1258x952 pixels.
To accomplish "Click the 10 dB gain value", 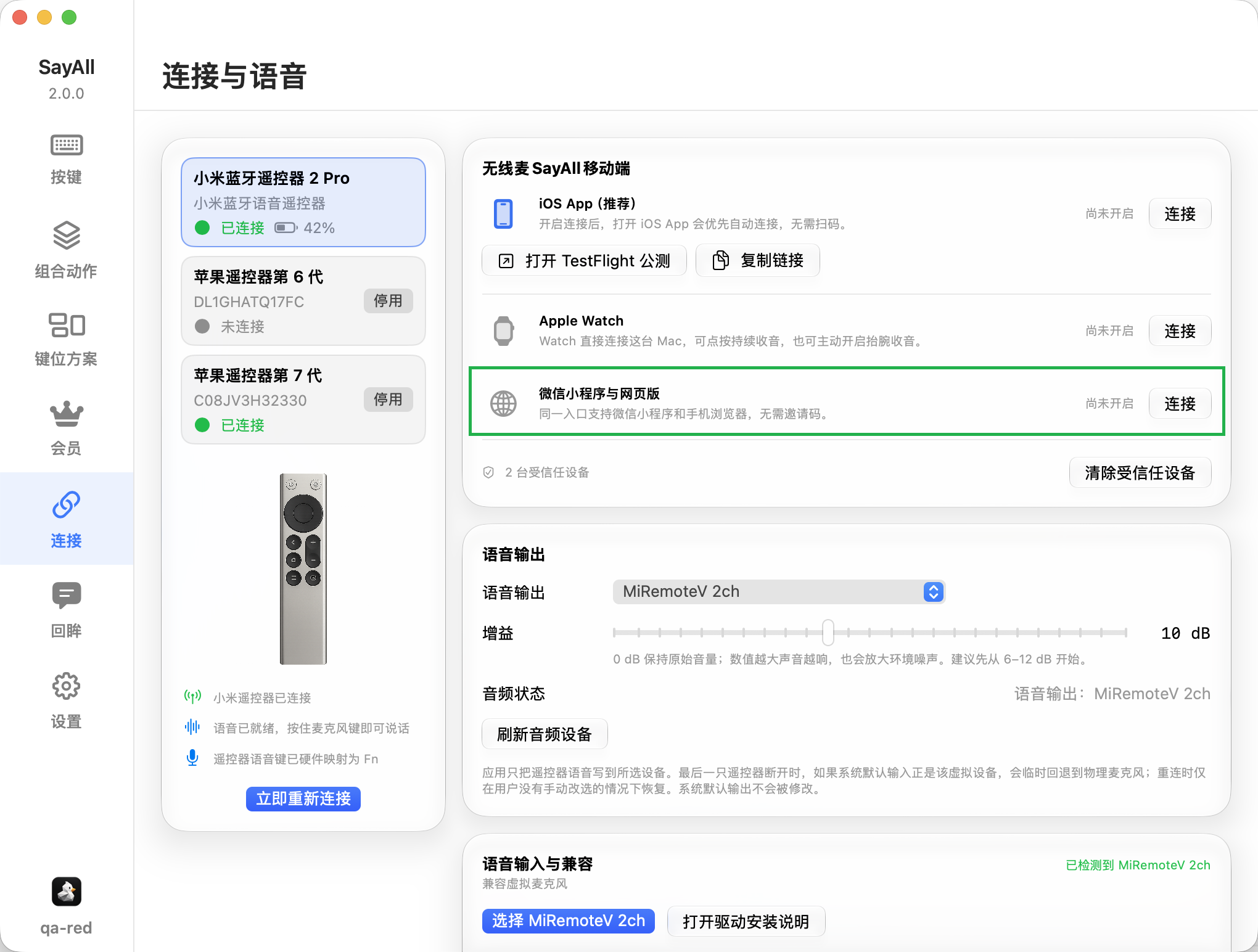I will pos(1185,633).
